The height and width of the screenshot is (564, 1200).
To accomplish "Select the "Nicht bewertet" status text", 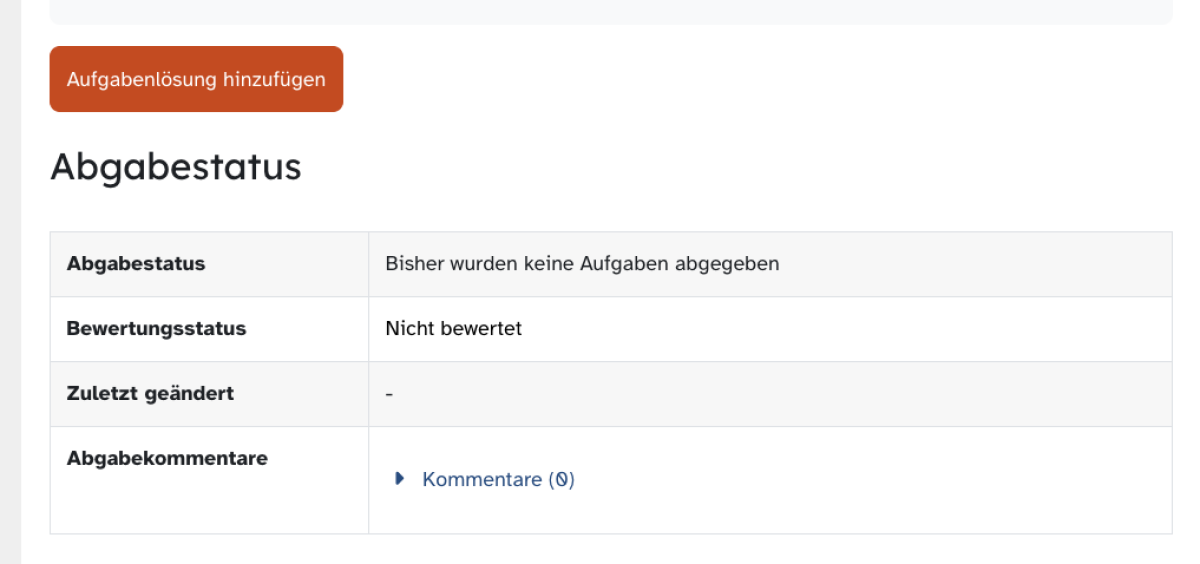I will 453,328.
